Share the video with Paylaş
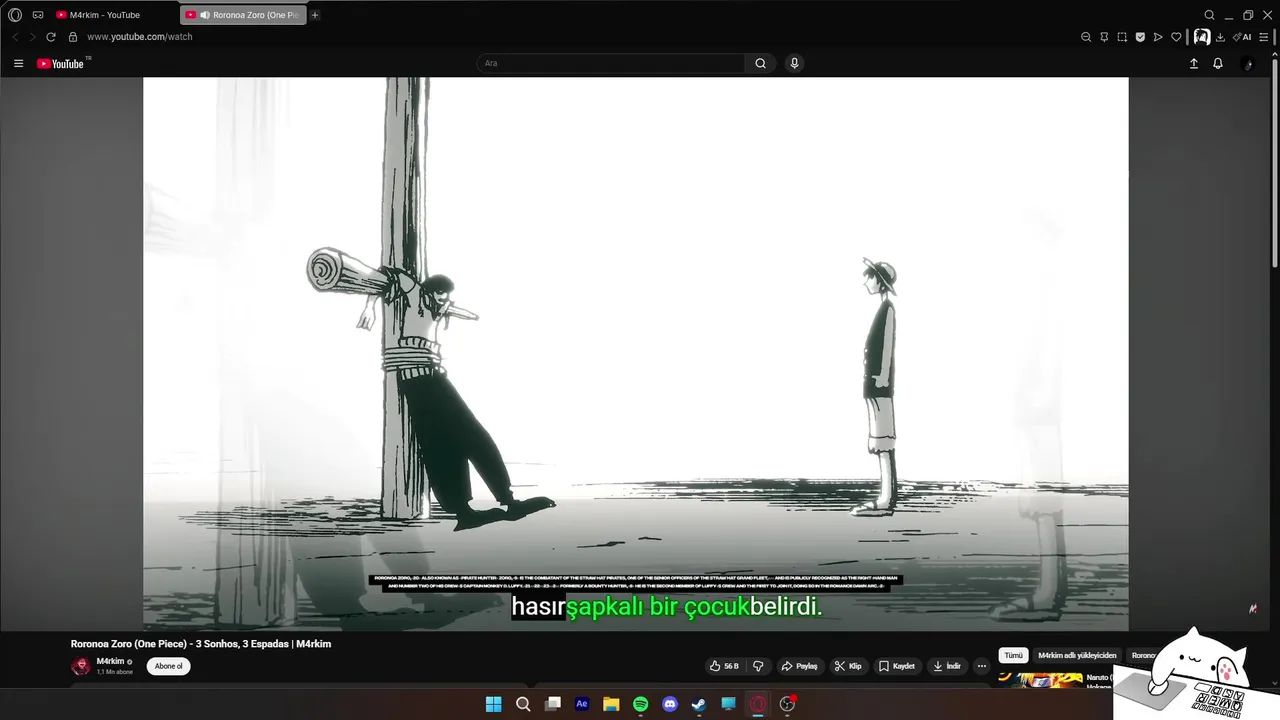Screen dimensions: 1280x720 tap(800, 666)
